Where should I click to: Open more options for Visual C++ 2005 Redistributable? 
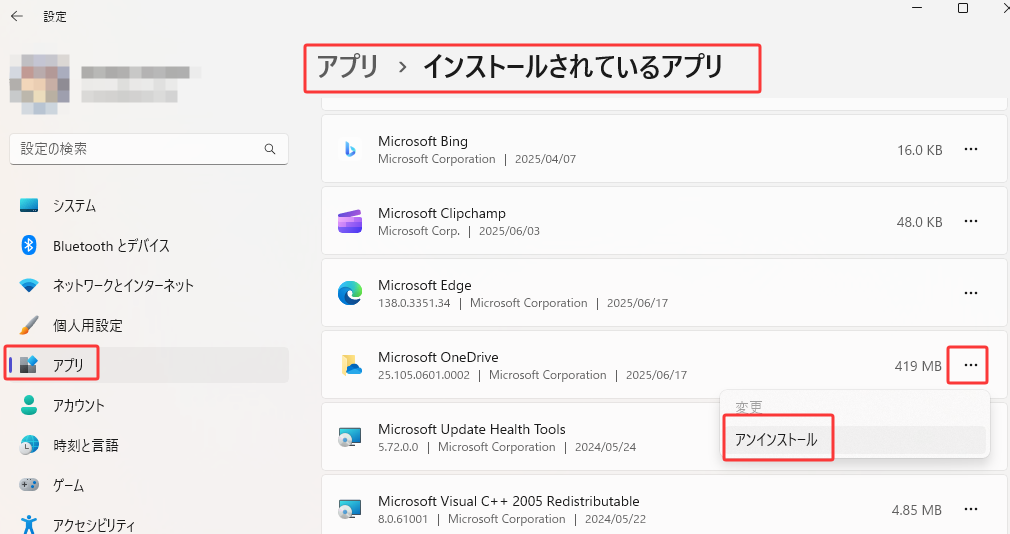coord(971,510)
